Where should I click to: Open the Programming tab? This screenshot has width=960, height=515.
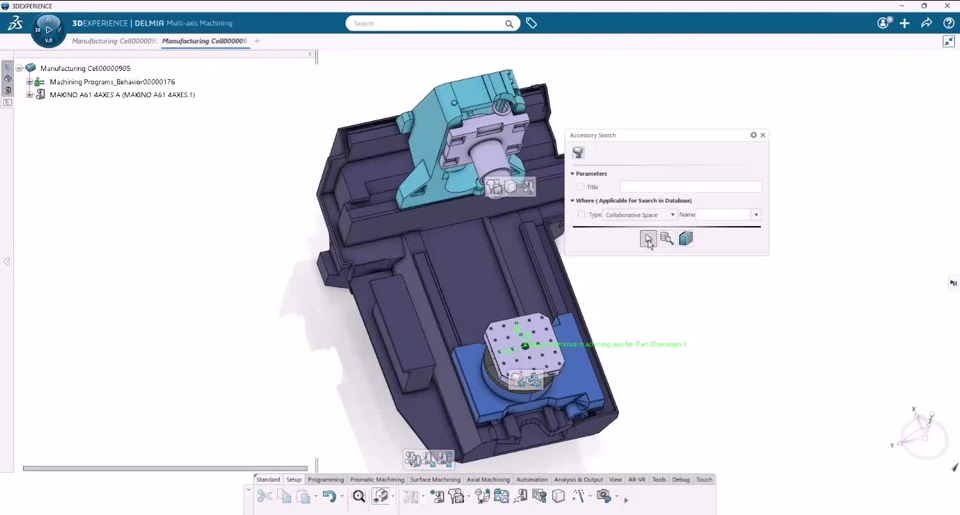pyautogui.click(x=326, y=479)
